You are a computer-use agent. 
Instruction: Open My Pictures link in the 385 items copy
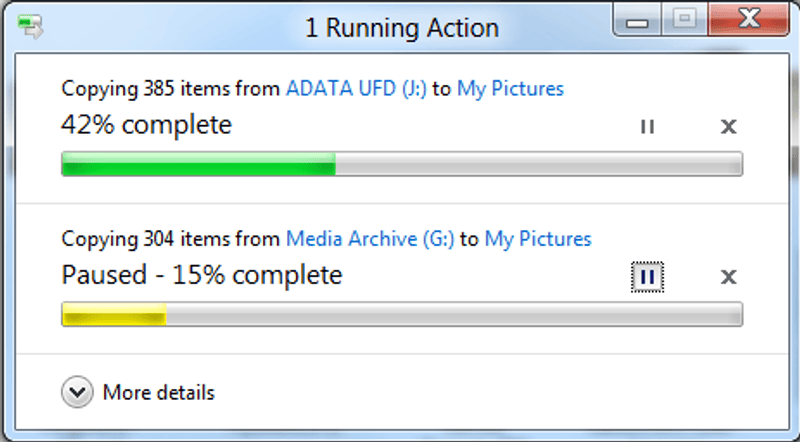click(x=510, y=88)
